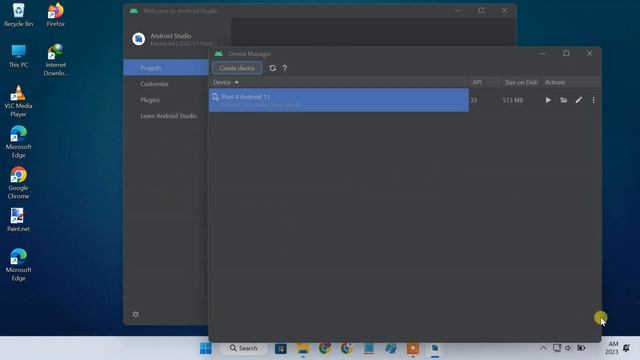Open Firefox desktop shortcut
The image size is (640, 360).
point(56,15)
